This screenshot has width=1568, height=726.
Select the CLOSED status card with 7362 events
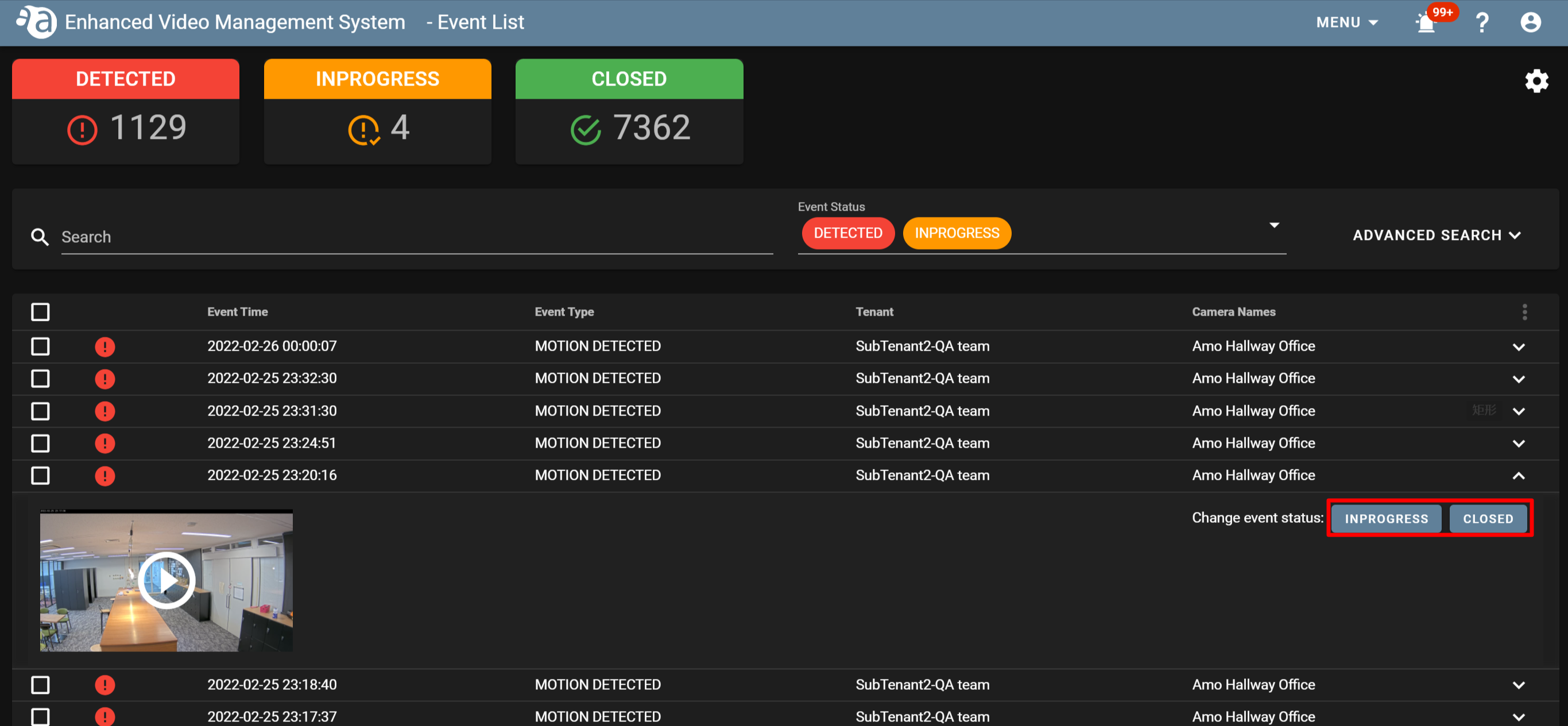click(629, 111)
